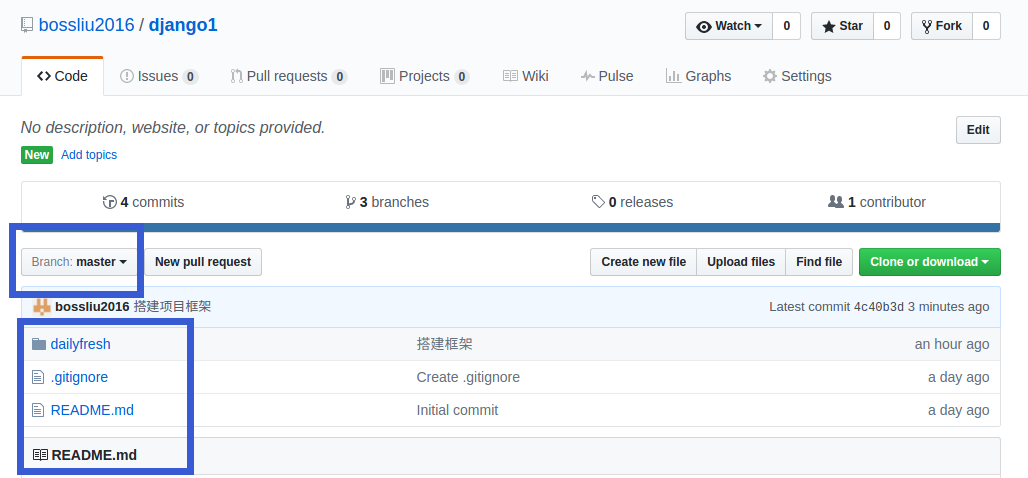The width and height of the screenshot is (1028, 478).
Task: Expand the Clone or download menu
Action: [x=929, y=262]
